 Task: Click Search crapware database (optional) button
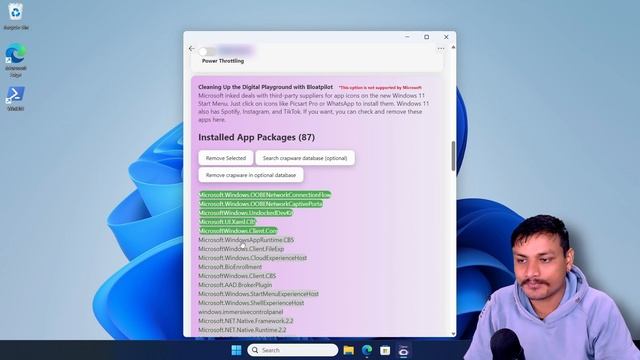click(305, 158)
